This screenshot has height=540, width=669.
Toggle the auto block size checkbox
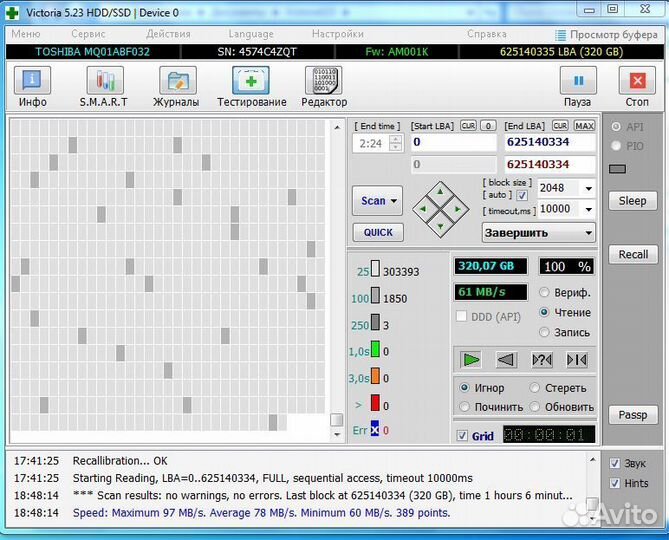click(522, 195)
